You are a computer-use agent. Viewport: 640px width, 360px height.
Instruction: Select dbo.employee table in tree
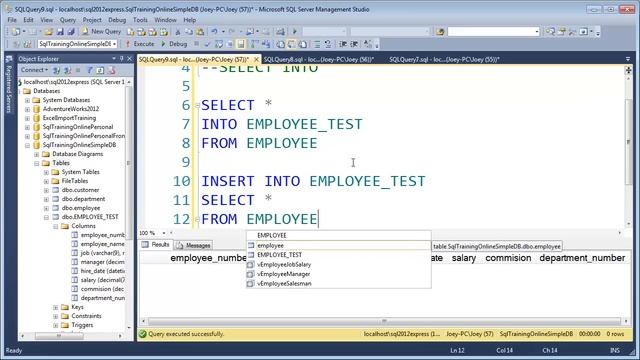pyautogui.click(x=81, y=208)
